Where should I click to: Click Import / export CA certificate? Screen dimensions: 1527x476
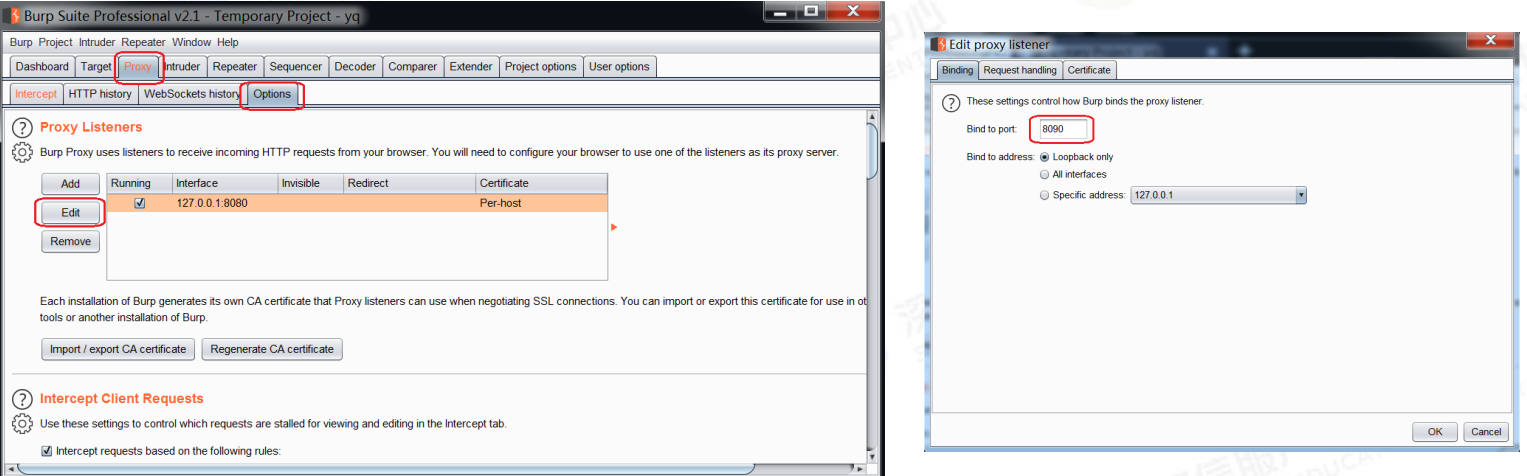click(x=118, y=349)
